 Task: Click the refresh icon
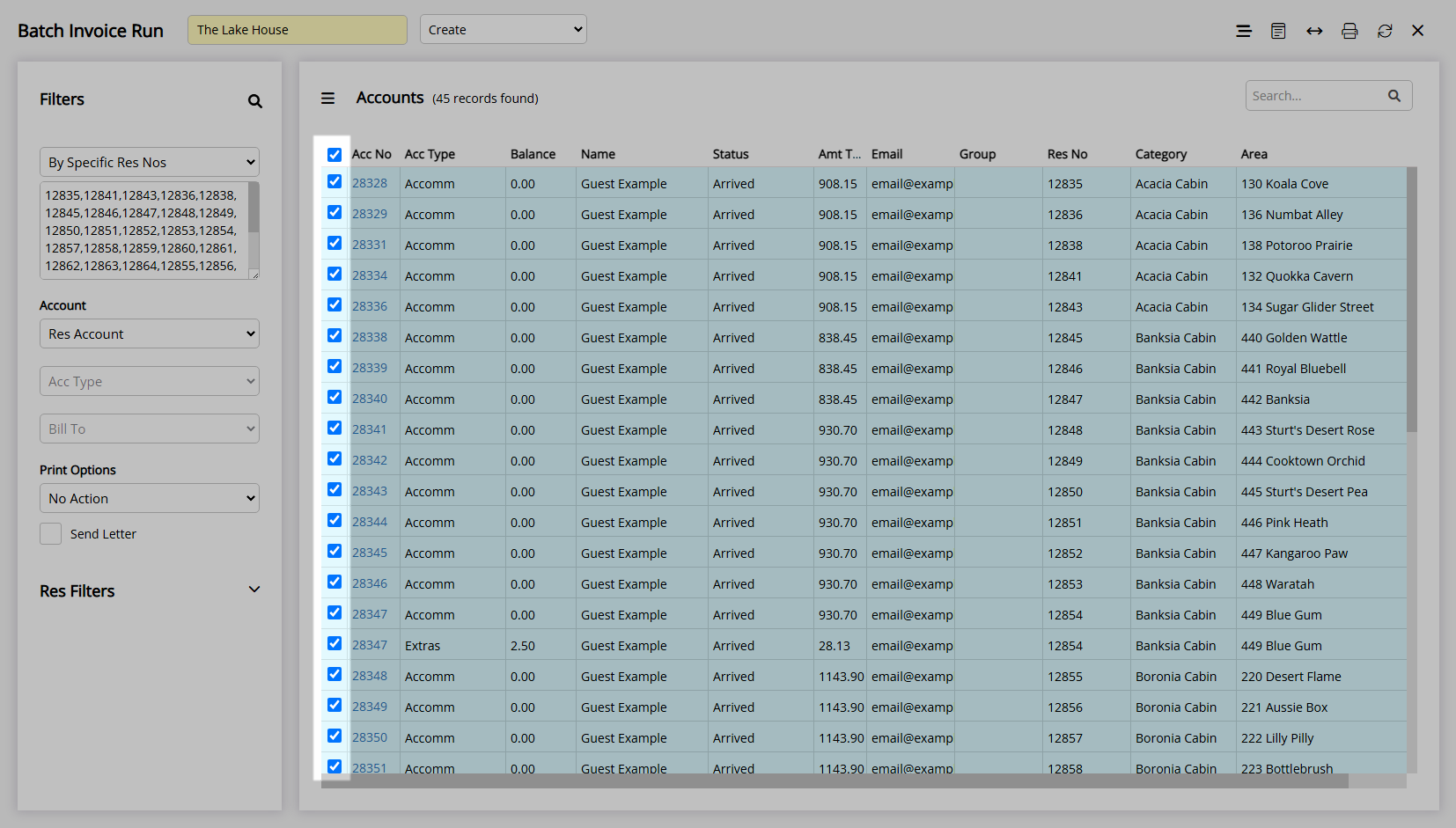point(1385,31)
